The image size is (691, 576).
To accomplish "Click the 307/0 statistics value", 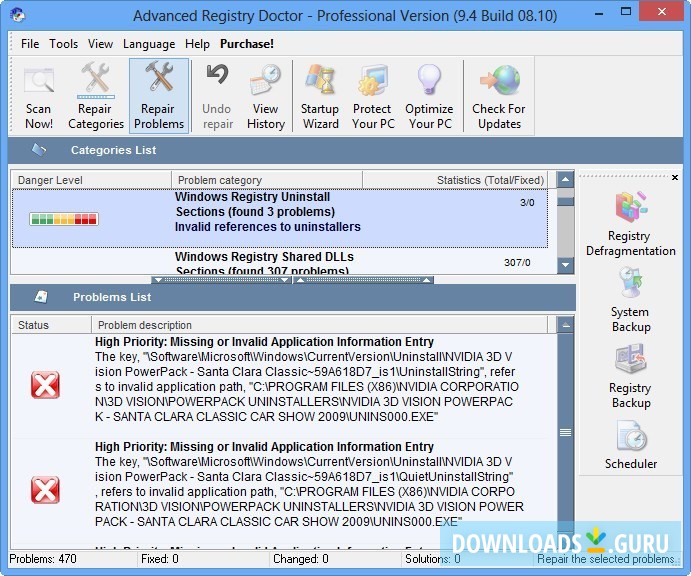I will click(517, 263).
